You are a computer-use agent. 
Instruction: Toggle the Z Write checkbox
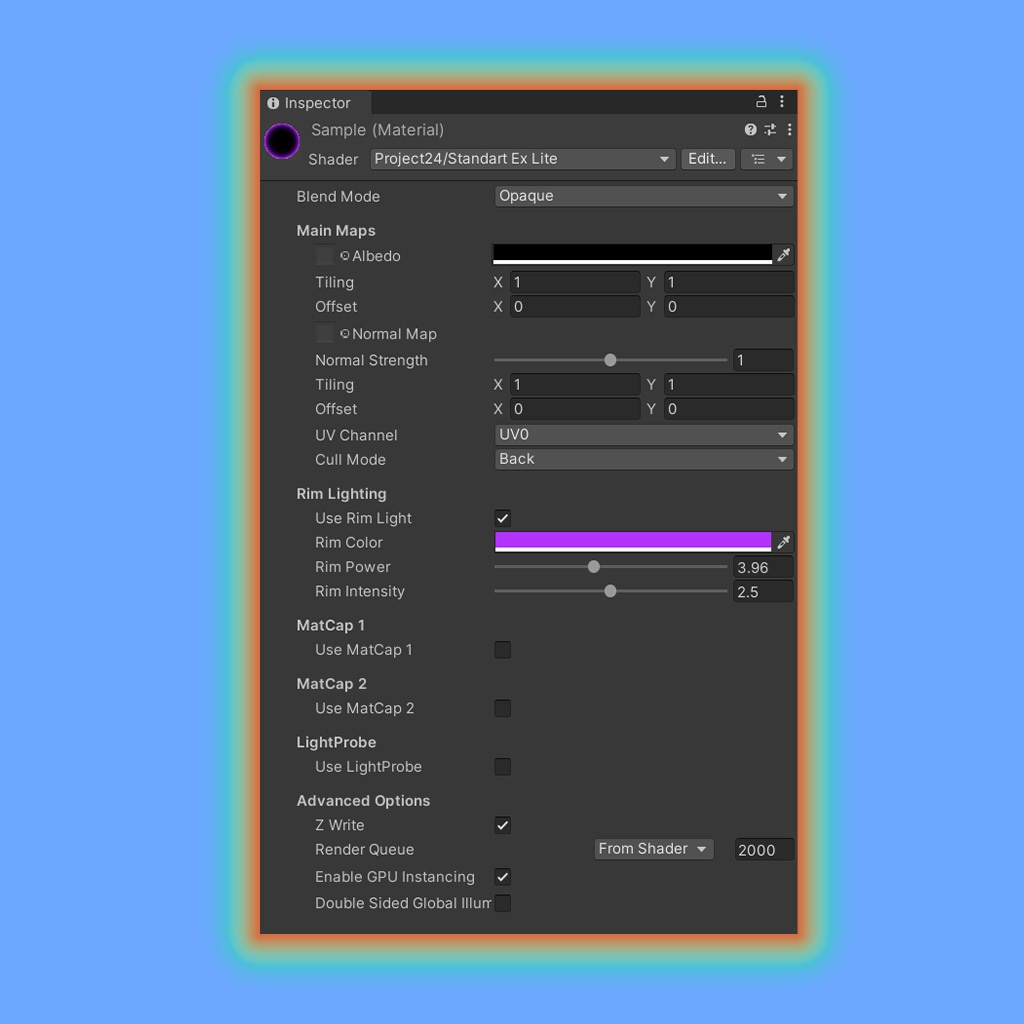[x=502, y=825]
